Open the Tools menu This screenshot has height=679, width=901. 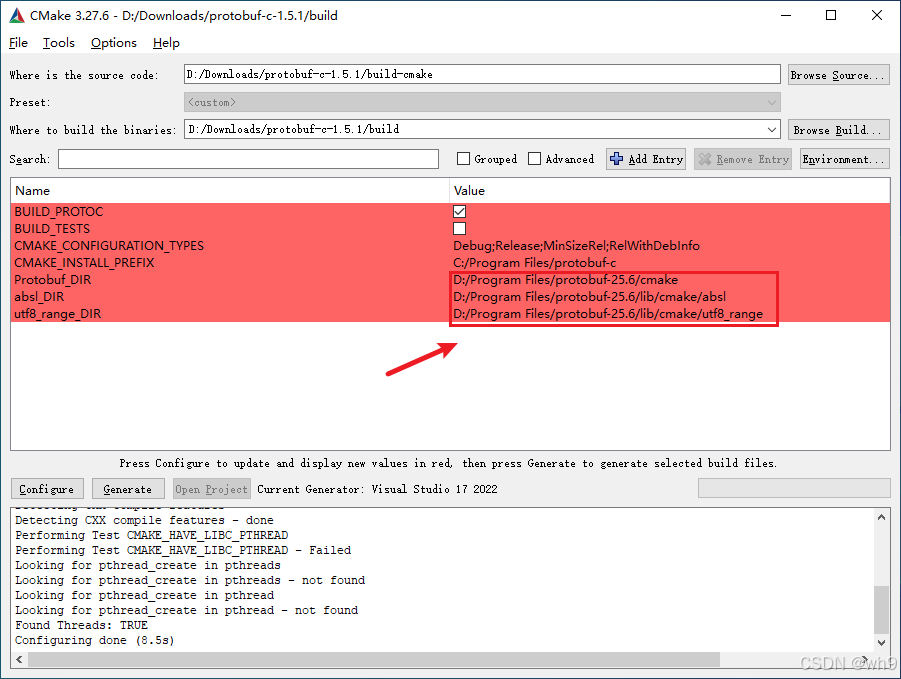[58, 43]
